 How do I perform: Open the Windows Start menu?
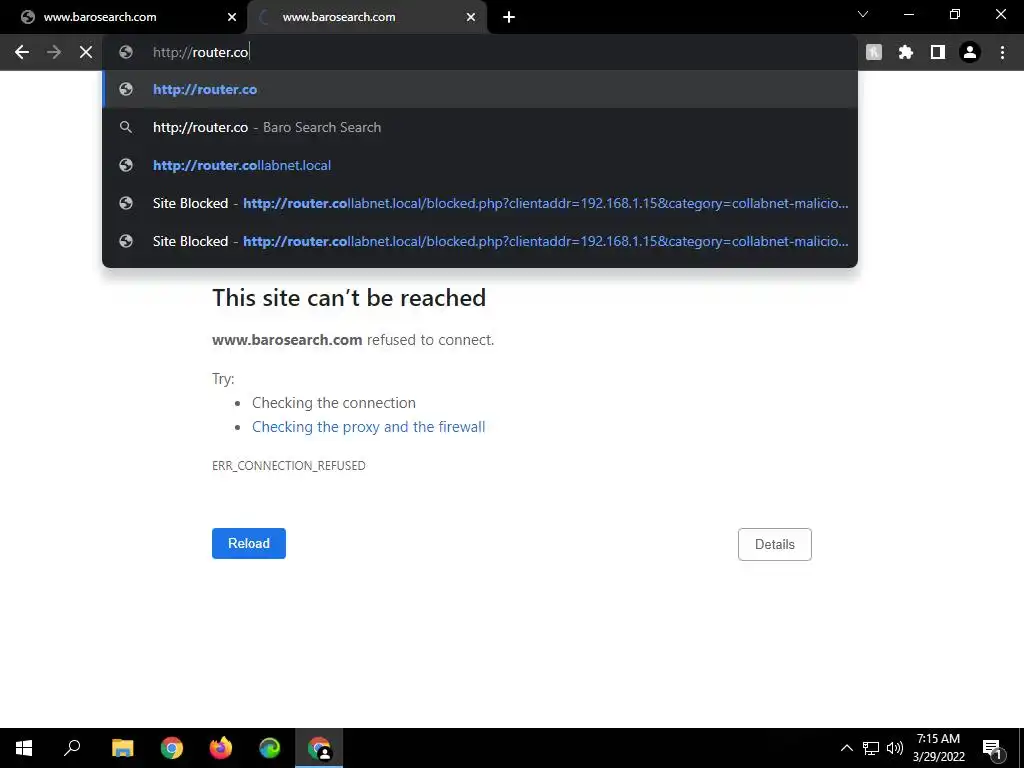[24, 748]
